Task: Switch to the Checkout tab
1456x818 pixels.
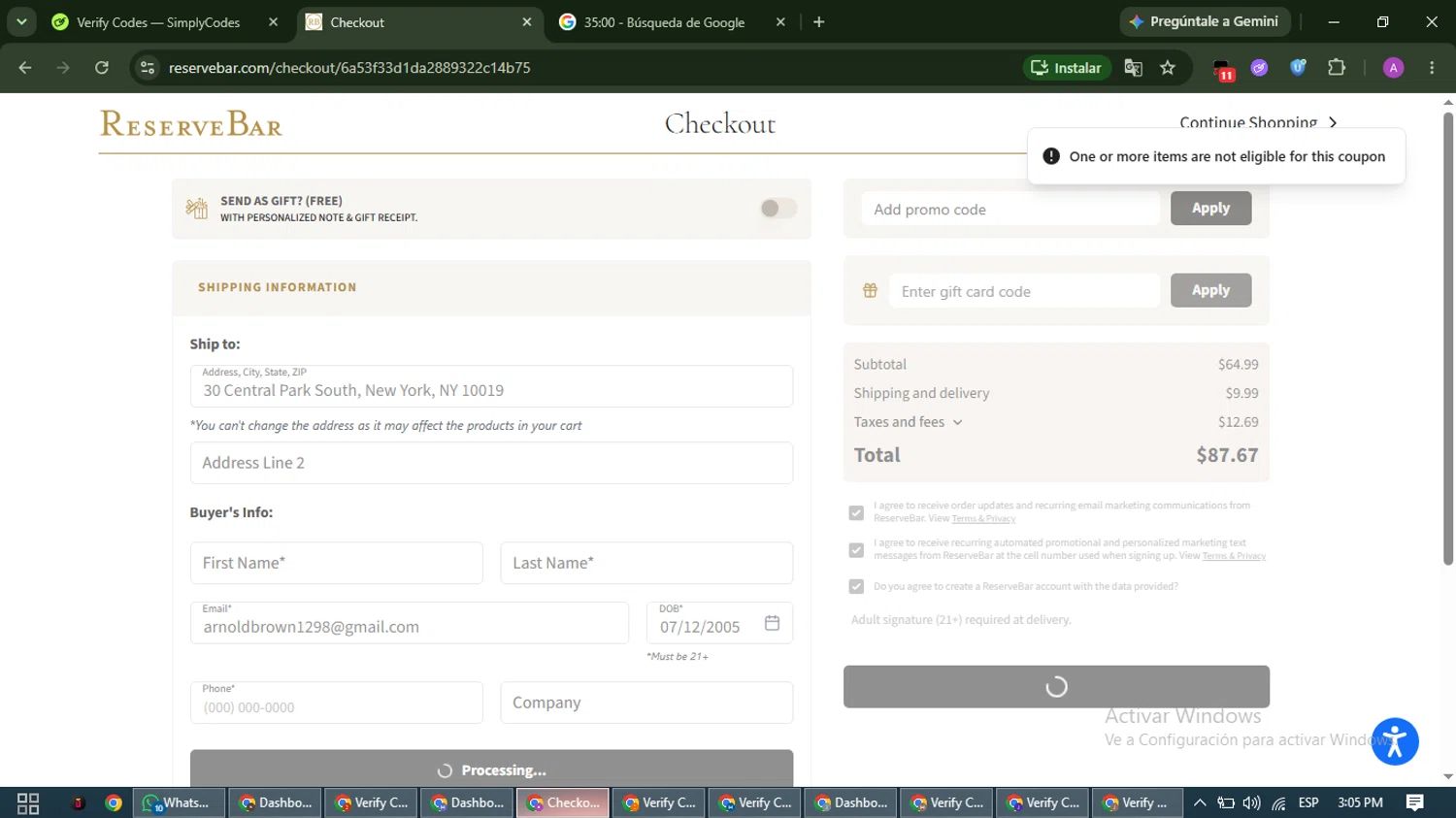Action: click(417, 21)
